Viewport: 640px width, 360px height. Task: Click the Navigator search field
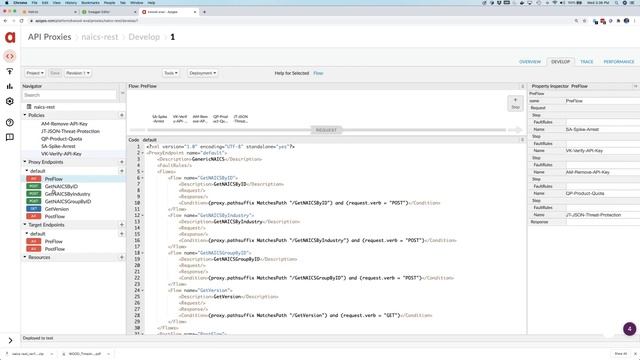69,95
